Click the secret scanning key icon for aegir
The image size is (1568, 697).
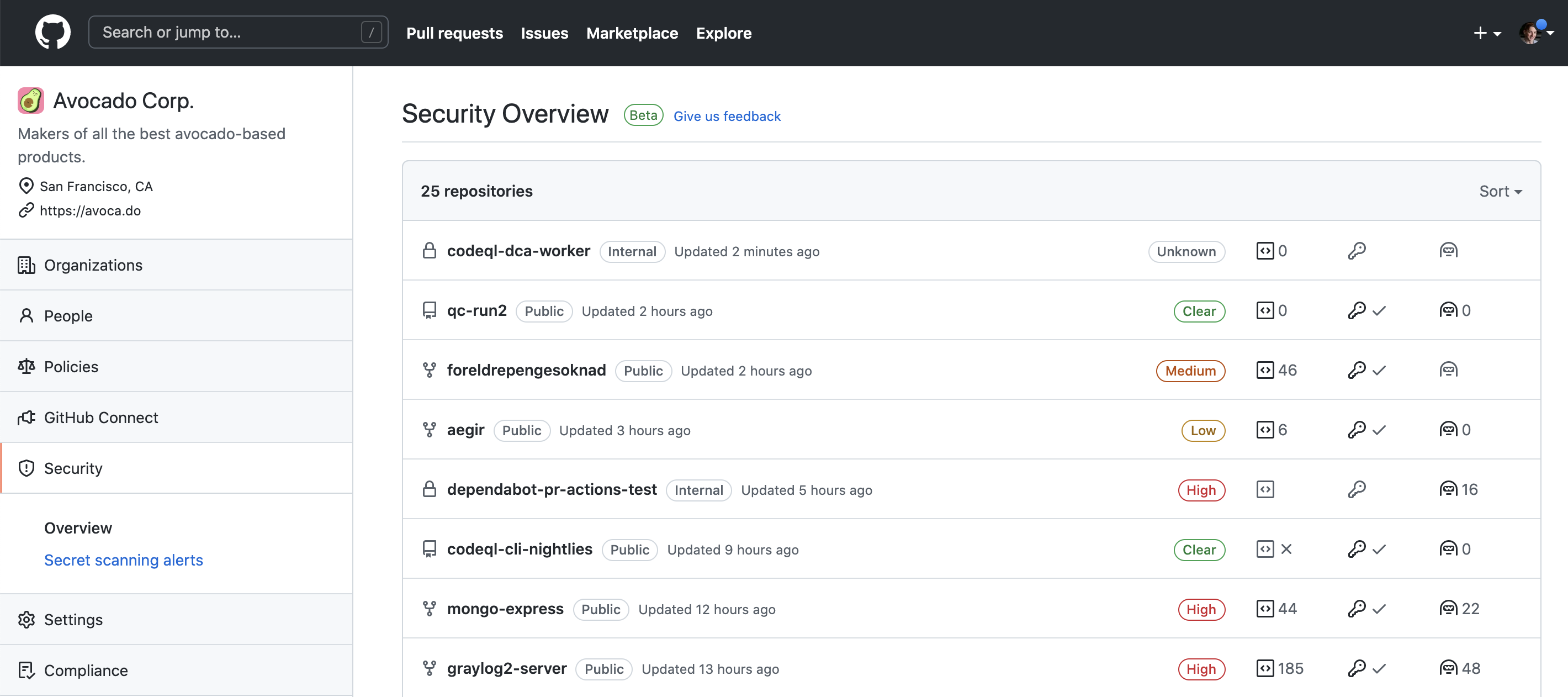1357,430
